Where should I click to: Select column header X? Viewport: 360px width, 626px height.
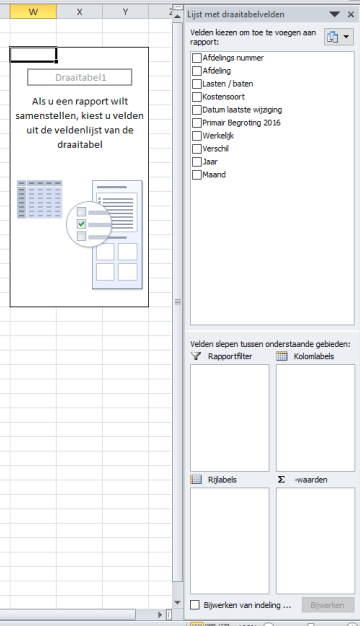[79, 12]
